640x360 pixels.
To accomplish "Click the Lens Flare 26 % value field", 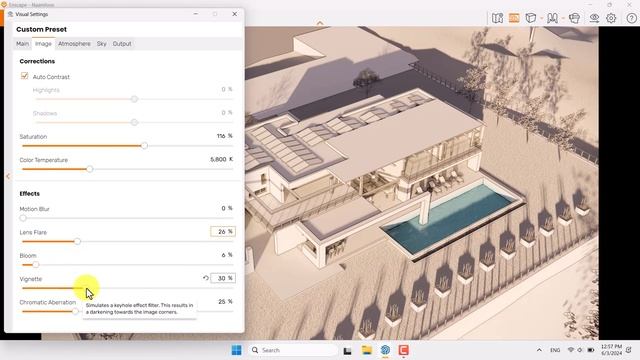I will click(223, 231).
